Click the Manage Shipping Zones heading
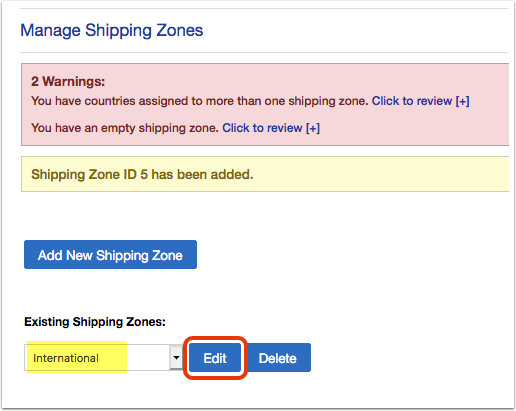Viewport: 516px width, 411px height. coord(112,30)
